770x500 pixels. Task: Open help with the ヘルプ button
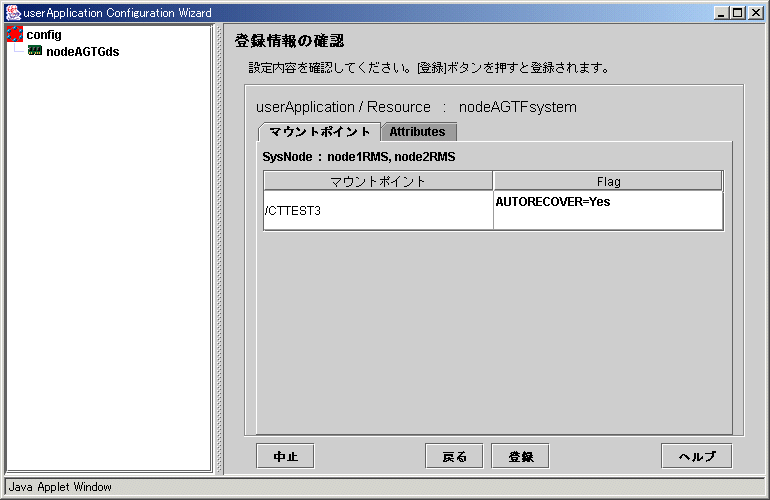click(x=697, y=456)
